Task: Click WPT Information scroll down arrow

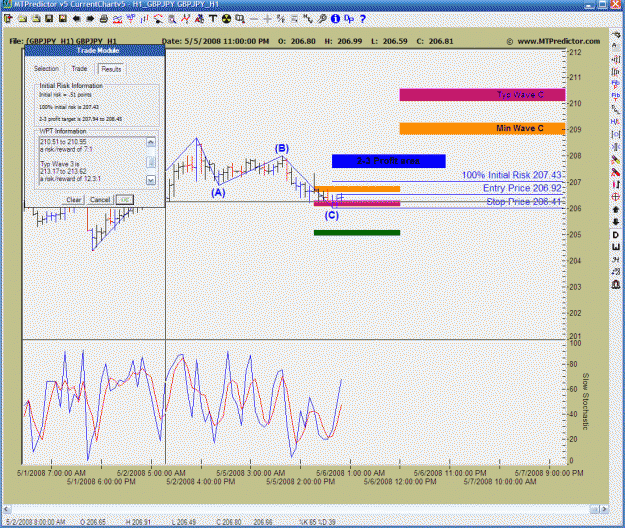Action: click(x=151, y=180)
